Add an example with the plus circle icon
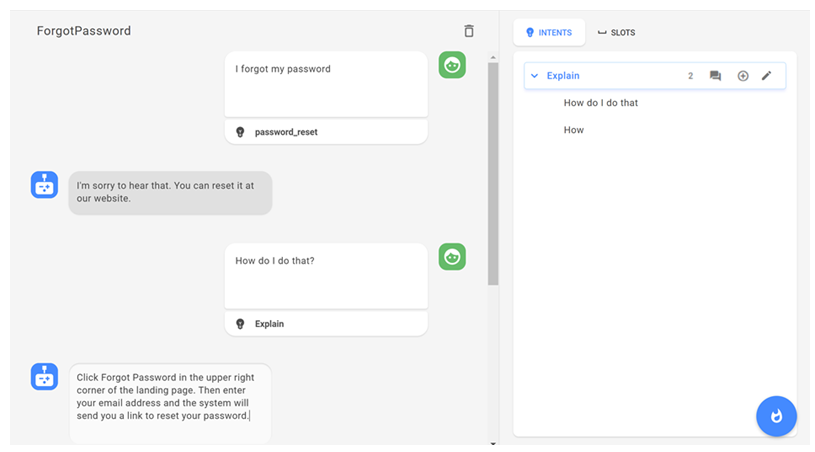This screenshot has width=815, height=452. [743, 76]
